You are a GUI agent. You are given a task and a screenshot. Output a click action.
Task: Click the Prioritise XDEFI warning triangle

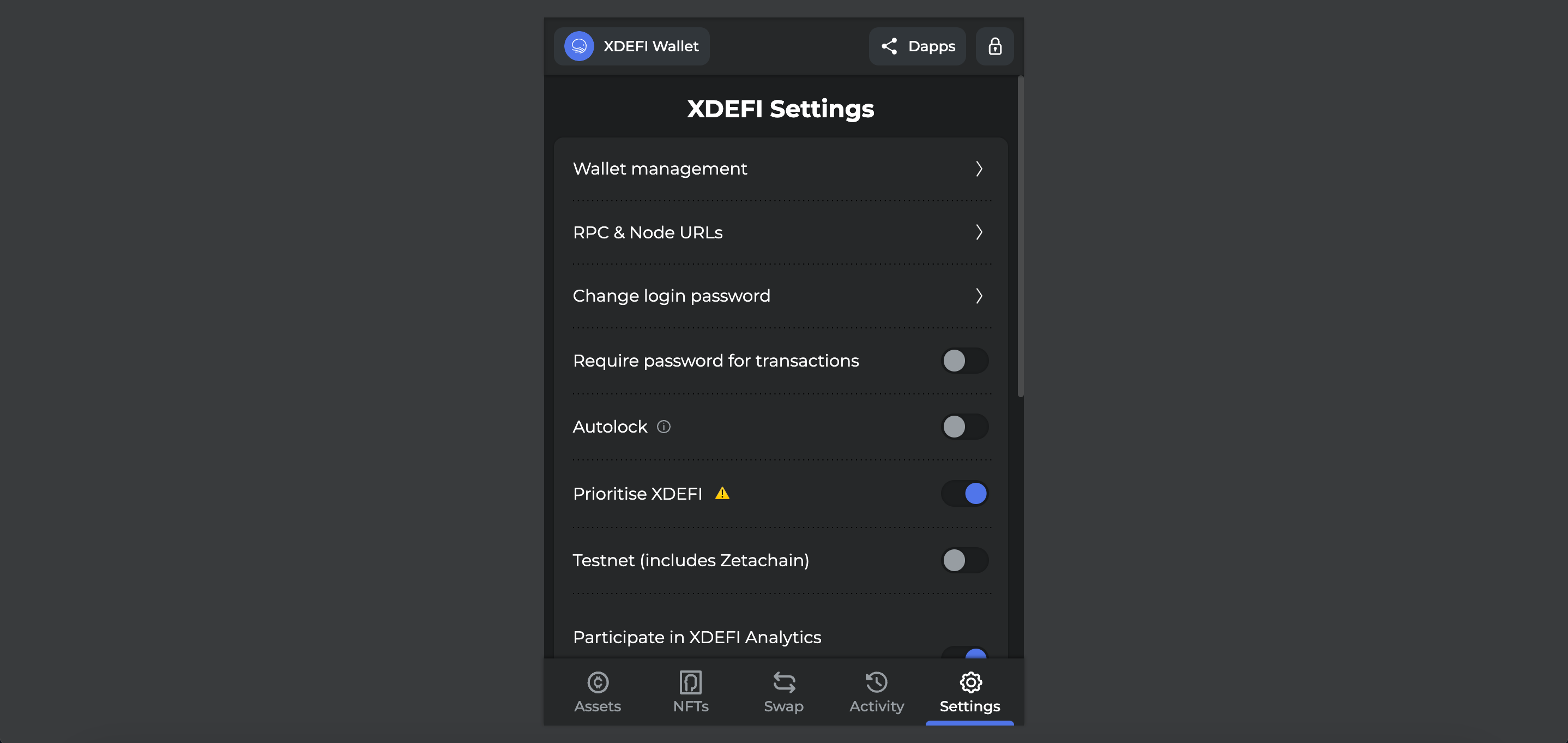[x=722, y=493]
